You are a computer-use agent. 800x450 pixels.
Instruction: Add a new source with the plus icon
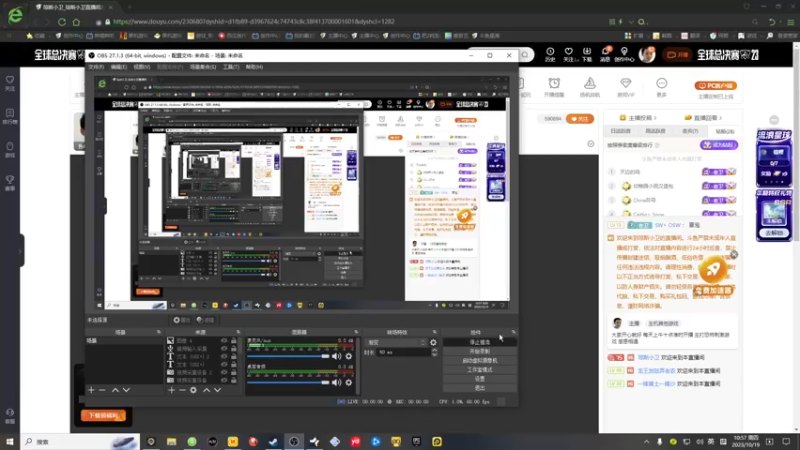pyautogui.click(x=171, y=390)
